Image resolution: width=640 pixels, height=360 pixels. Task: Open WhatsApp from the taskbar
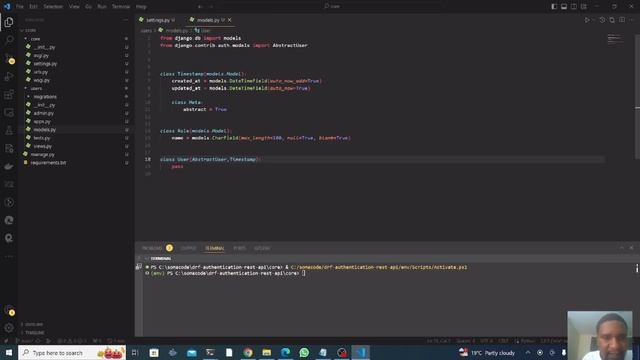(x=304, y=352)
